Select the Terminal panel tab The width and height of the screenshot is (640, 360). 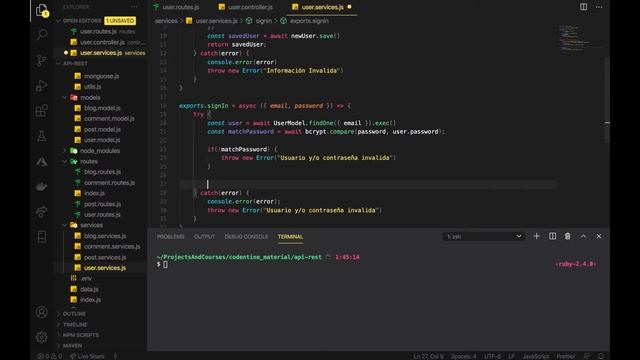[290, 237]
